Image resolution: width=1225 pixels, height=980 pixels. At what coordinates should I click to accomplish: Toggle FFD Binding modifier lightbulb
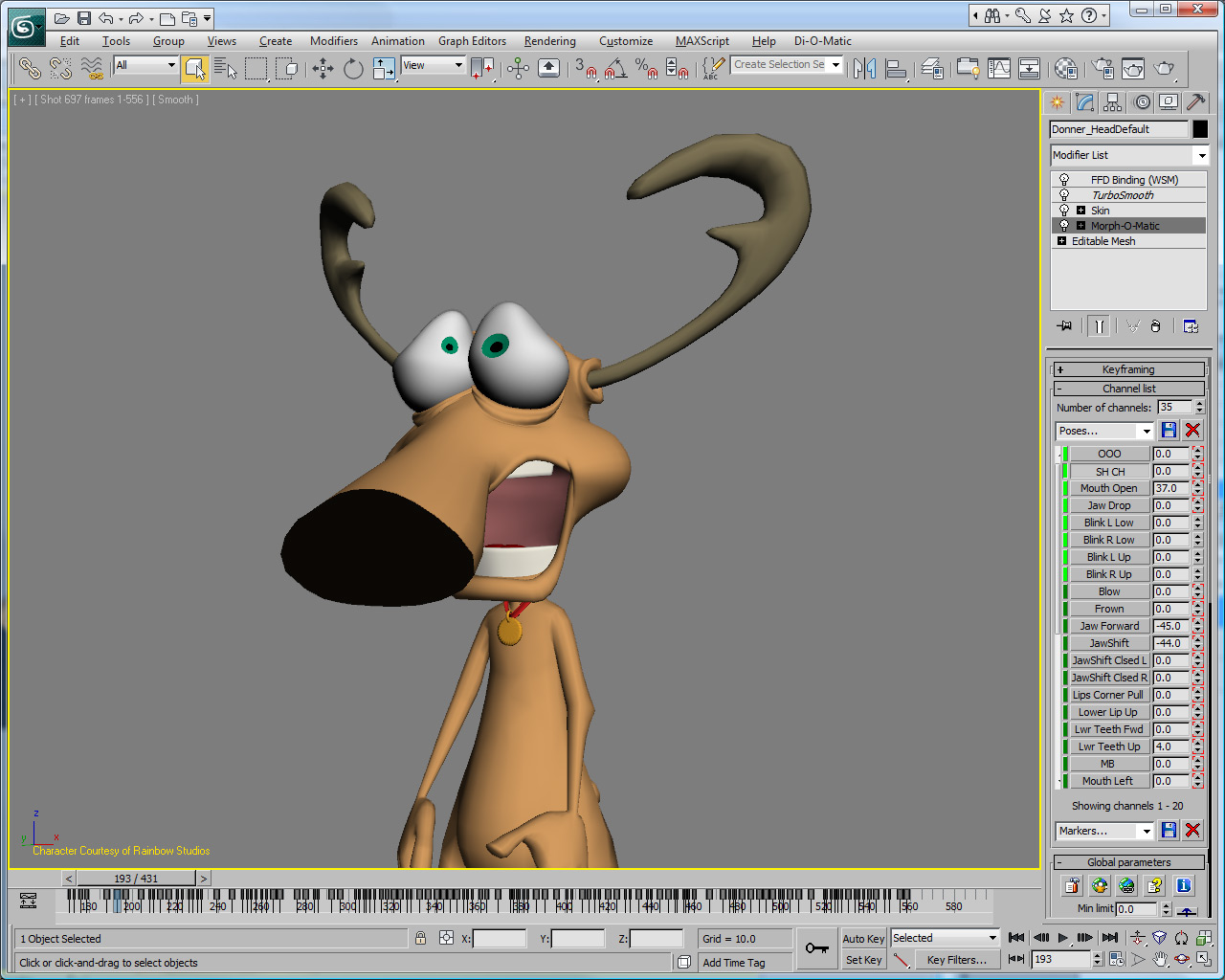click(x=1063, y=180)
